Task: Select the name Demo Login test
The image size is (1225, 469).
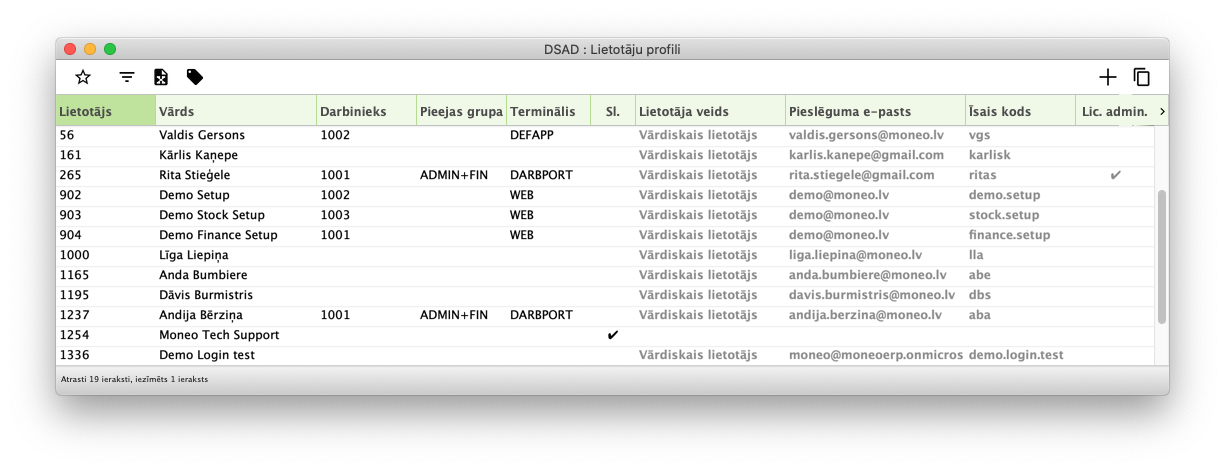Action: pyautogui.click(x=207, y=355)
